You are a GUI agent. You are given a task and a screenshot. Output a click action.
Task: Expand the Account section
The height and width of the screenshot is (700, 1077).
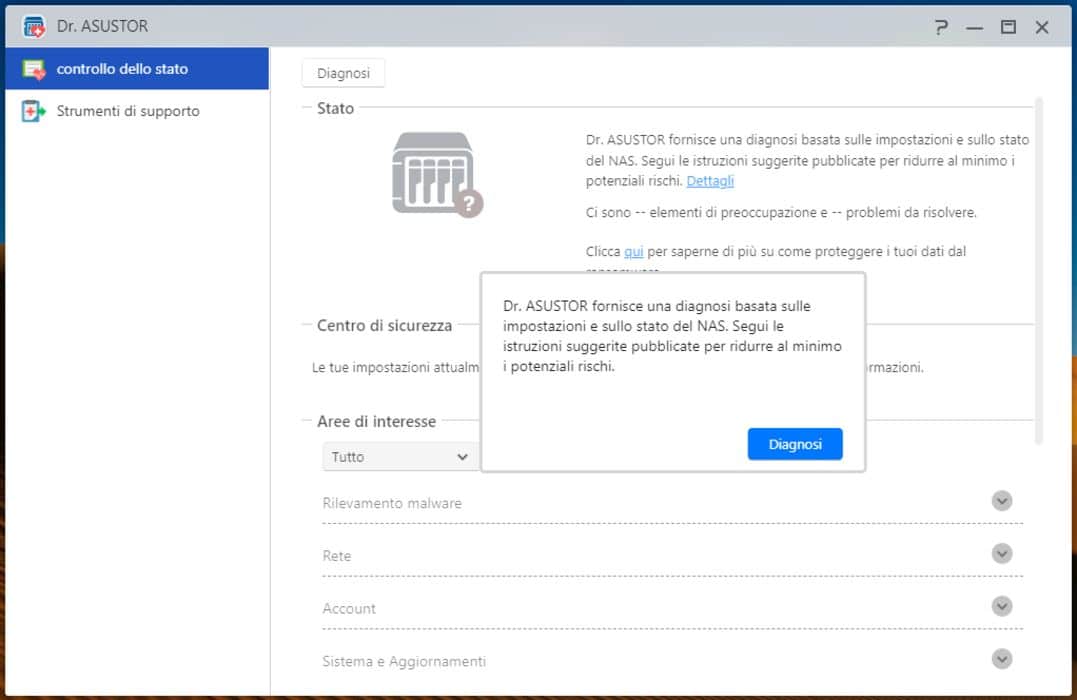pos(1001,606)
